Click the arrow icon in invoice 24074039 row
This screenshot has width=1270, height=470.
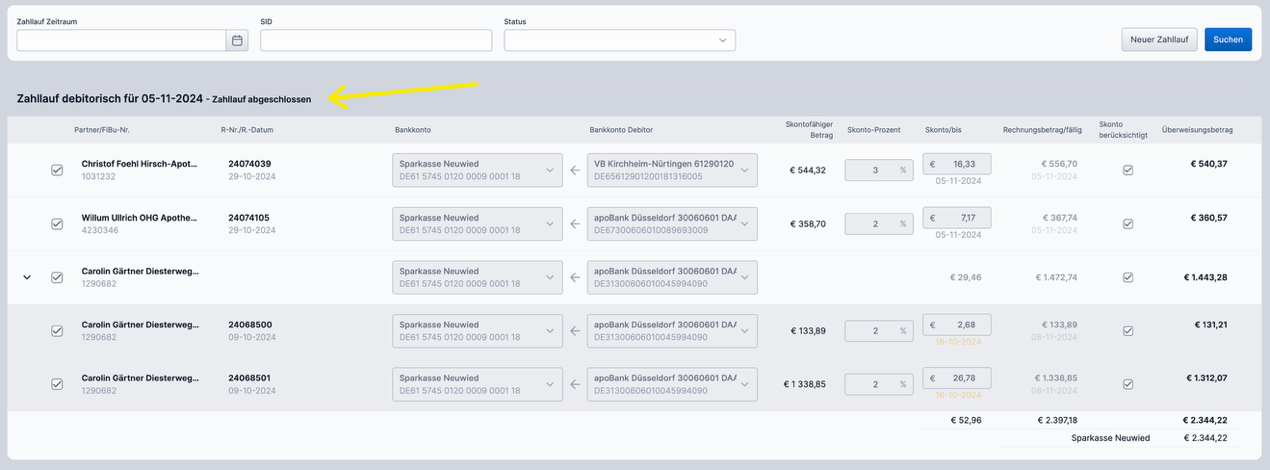tap(574, 170)
